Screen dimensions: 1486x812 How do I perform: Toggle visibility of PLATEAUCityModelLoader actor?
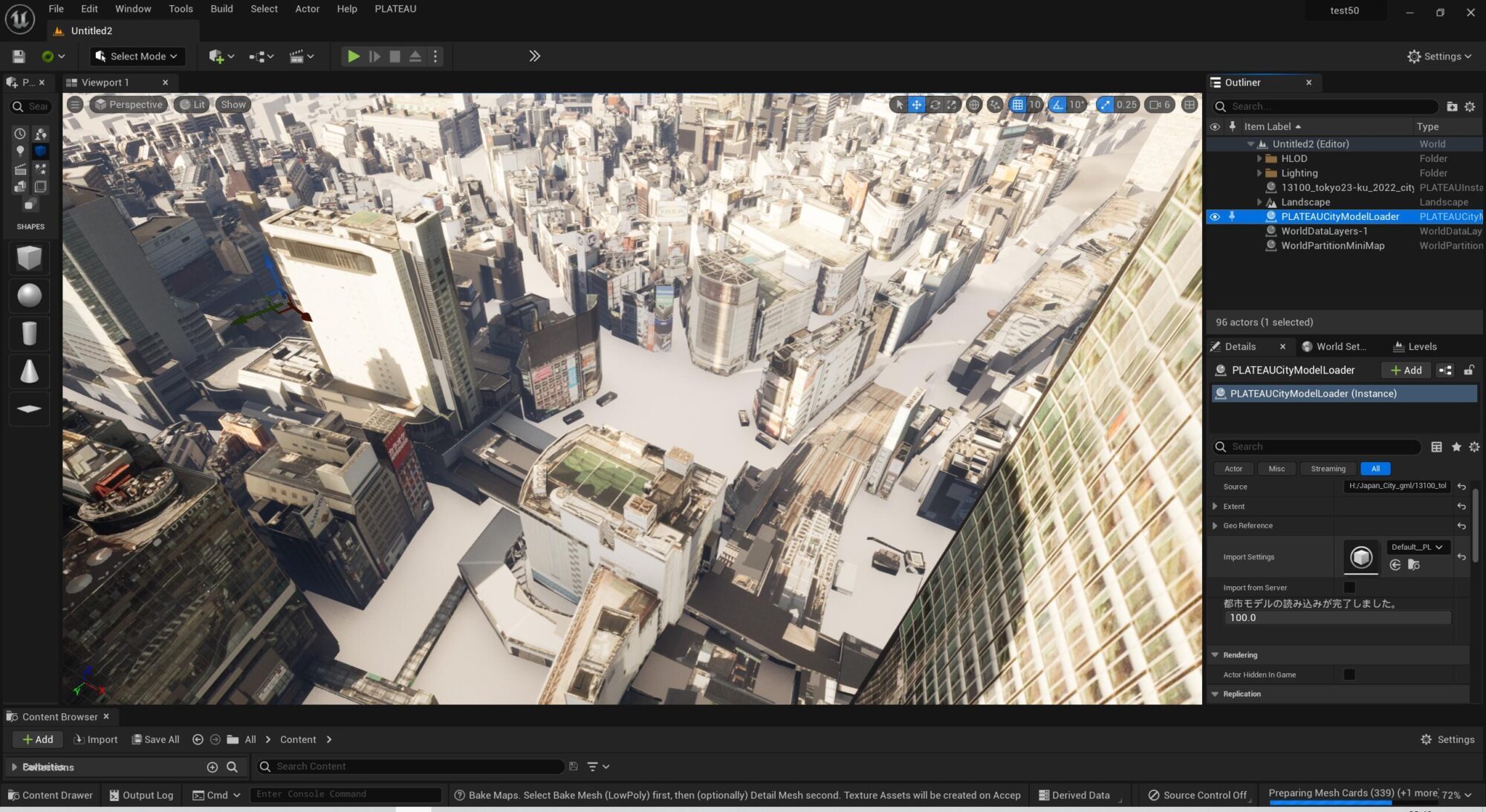point(1215,217)
